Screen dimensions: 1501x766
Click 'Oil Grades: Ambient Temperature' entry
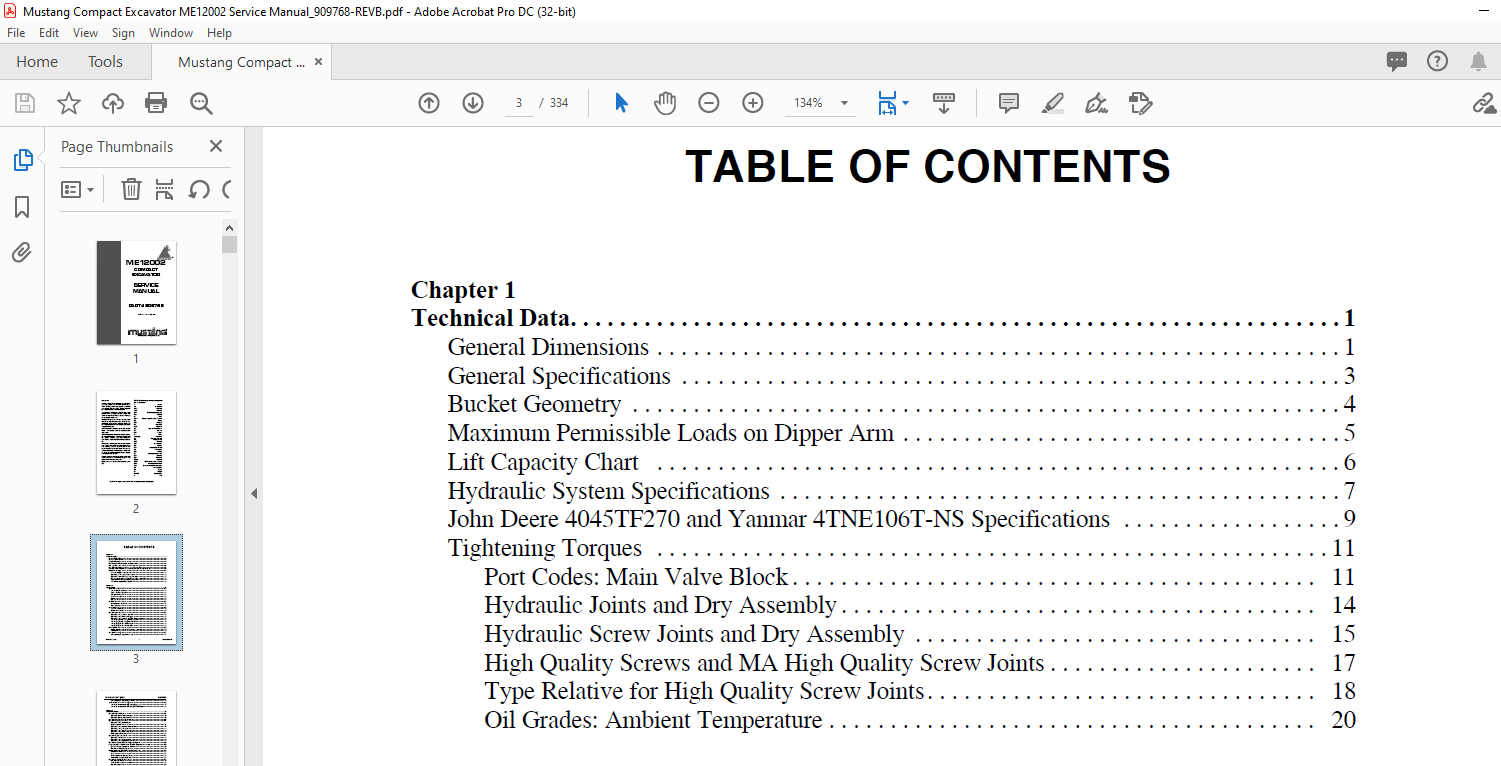[x=653, y=720]
